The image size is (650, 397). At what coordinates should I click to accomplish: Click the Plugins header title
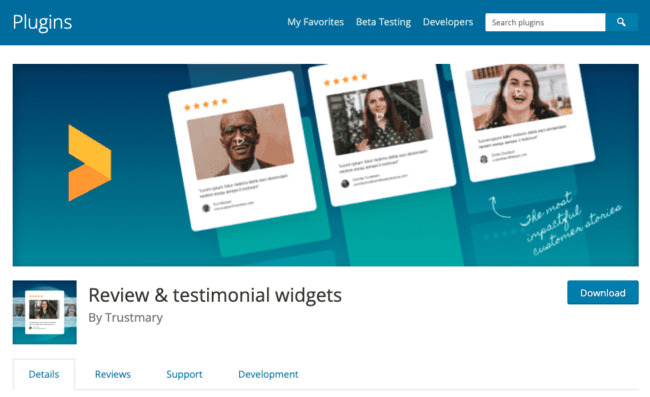(x=42, y=22)
